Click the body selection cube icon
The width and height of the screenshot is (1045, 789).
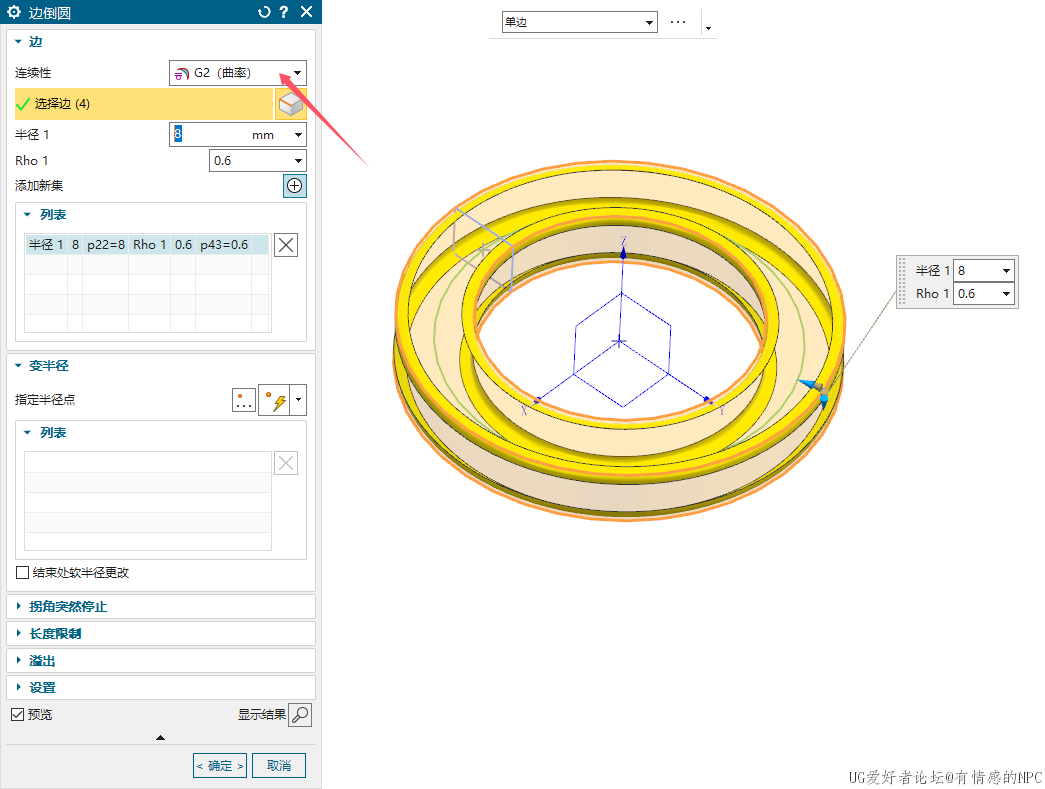pyautogui.click(x=290, y=104)
